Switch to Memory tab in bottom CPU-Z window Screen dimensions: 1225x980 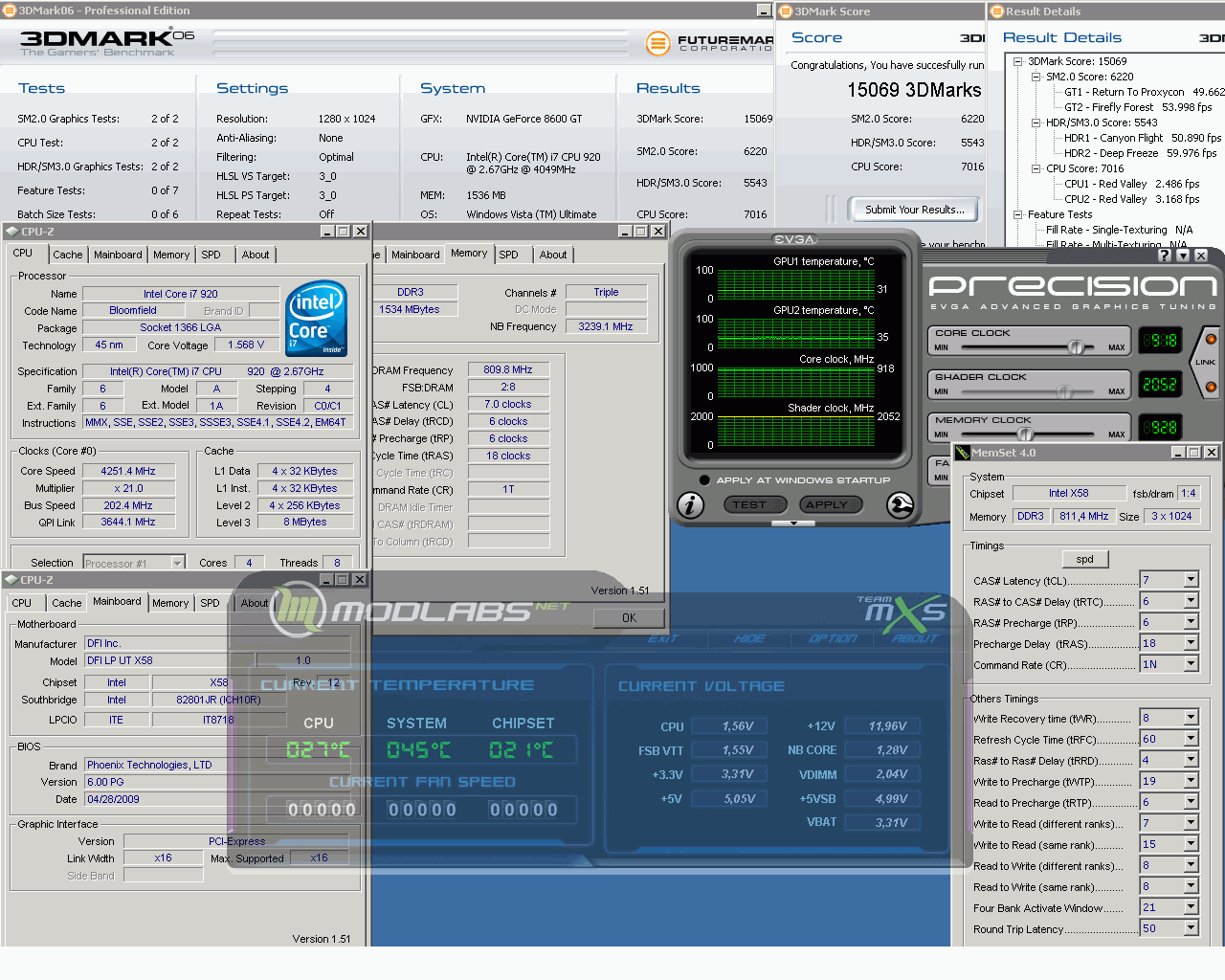point(170,603)
